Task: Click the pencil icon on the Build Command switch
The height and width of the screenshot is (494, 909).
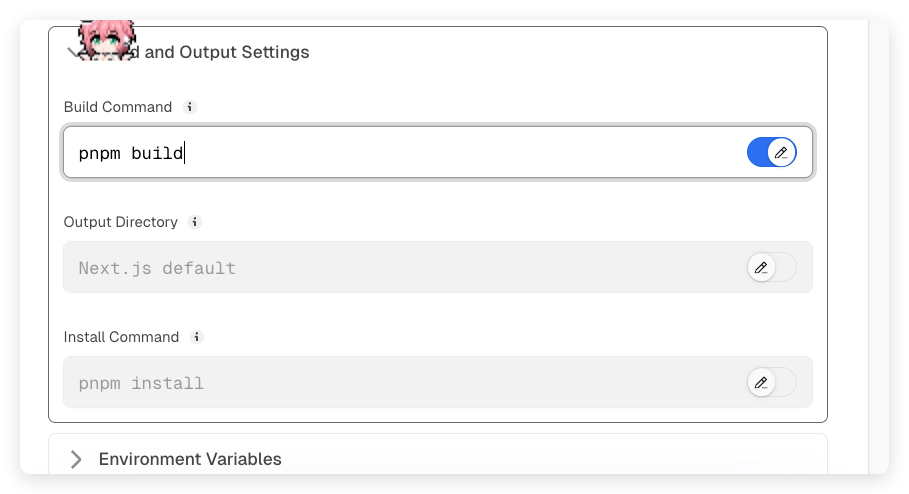Action: (782, 153)
